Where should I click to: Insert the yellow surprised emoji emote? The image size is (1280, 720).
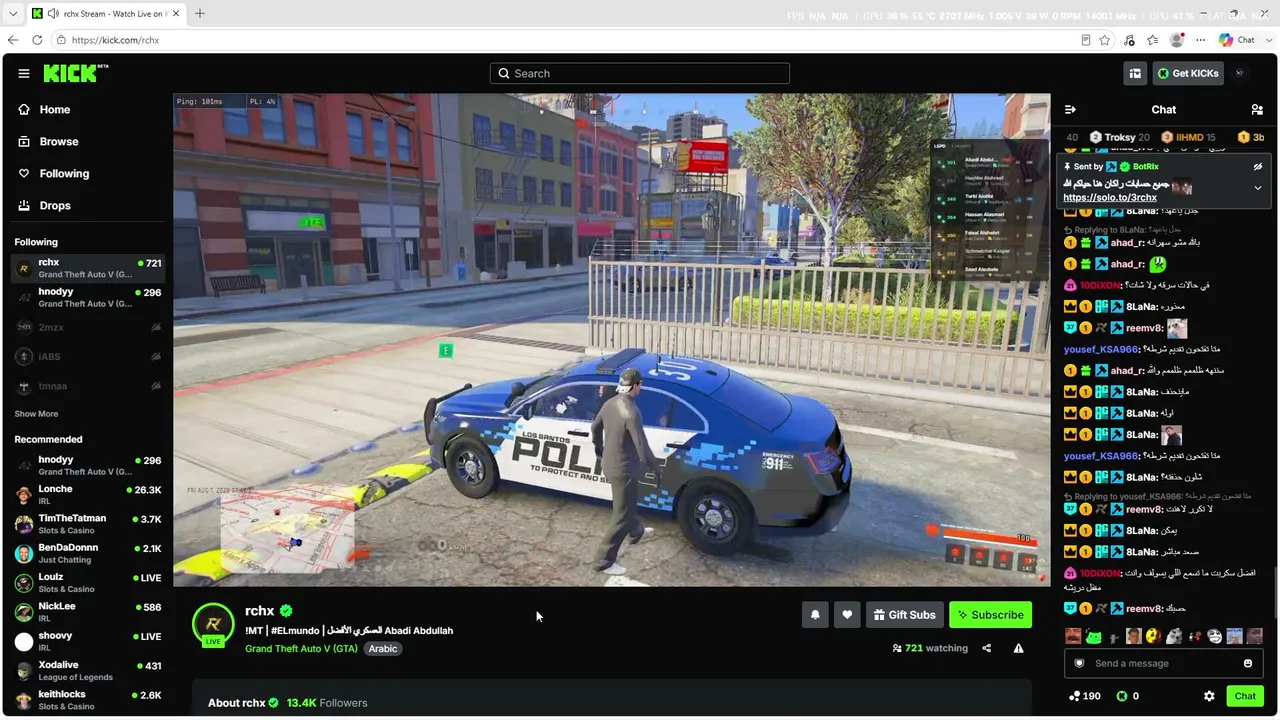(1153, 636)
